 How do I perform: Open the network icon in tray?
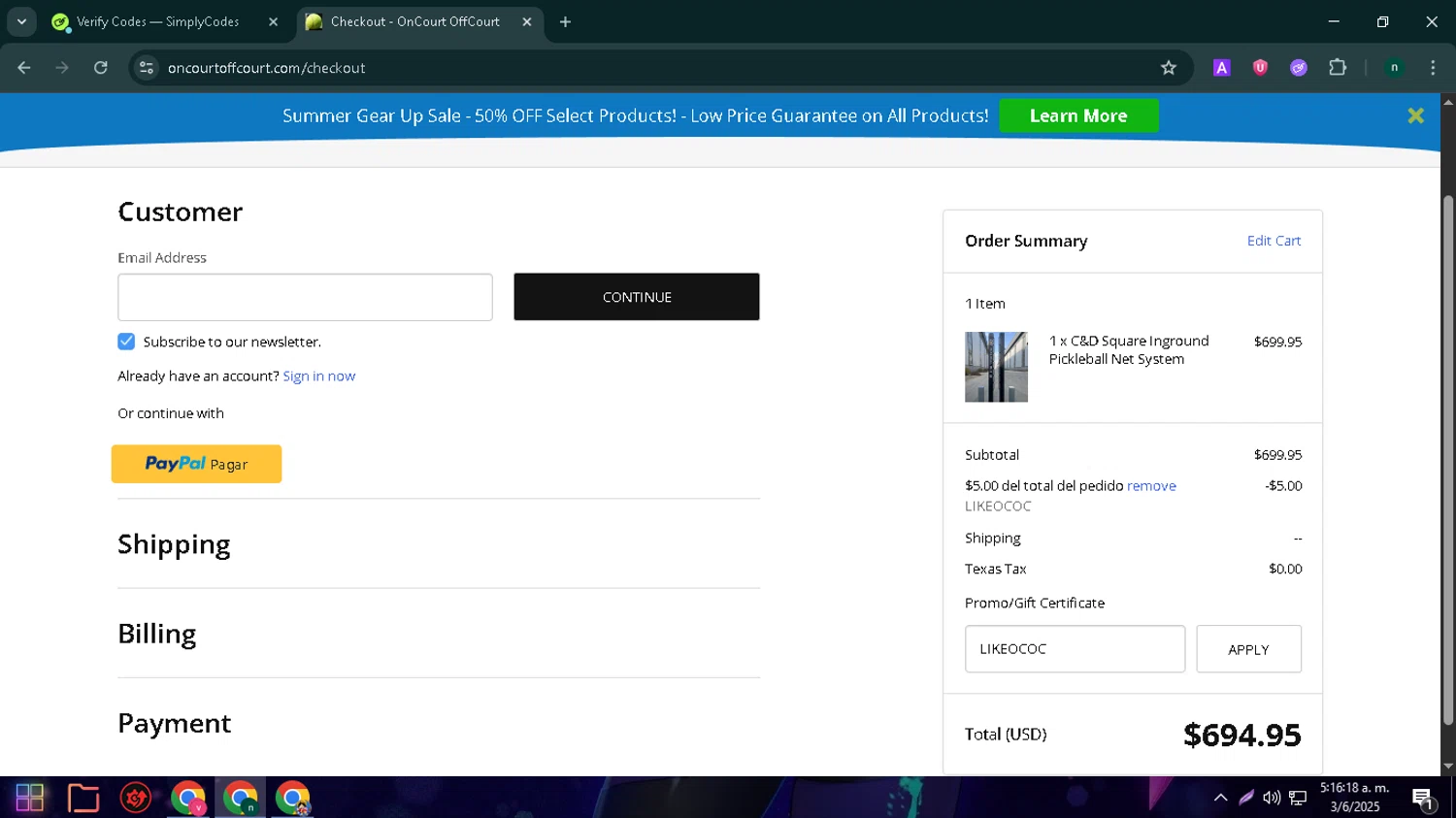pos(1298,798)
